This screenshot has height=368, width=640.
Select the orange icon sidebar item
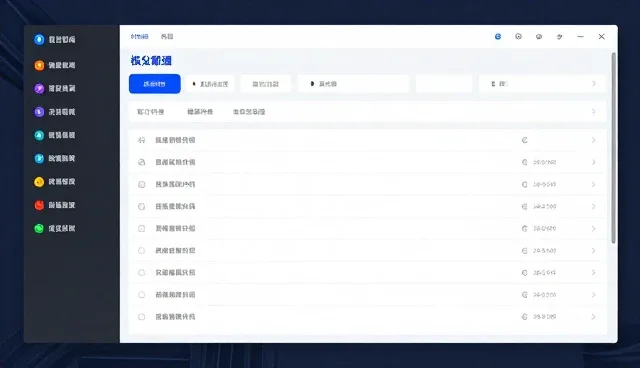pos(55,65)
